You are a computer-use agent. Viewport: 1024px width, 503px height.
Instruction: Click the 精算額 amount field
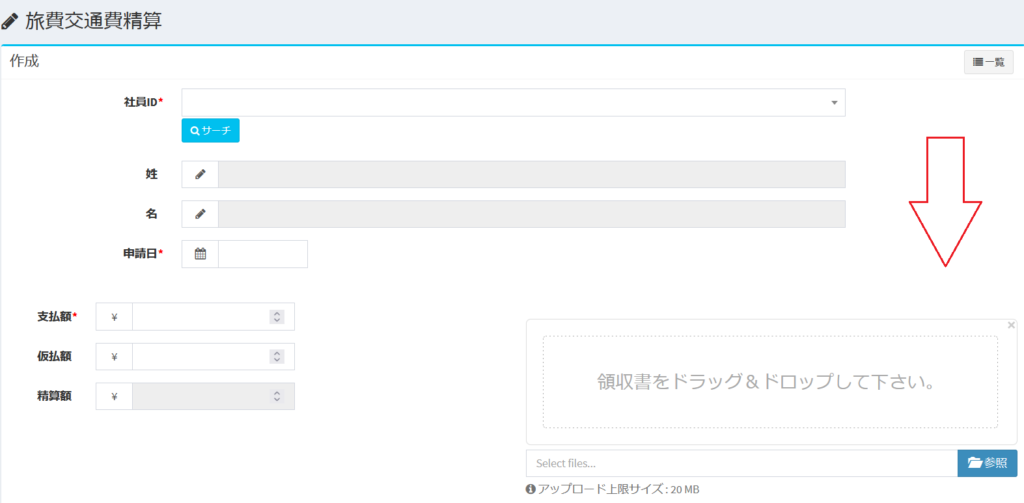pos(213,397)
